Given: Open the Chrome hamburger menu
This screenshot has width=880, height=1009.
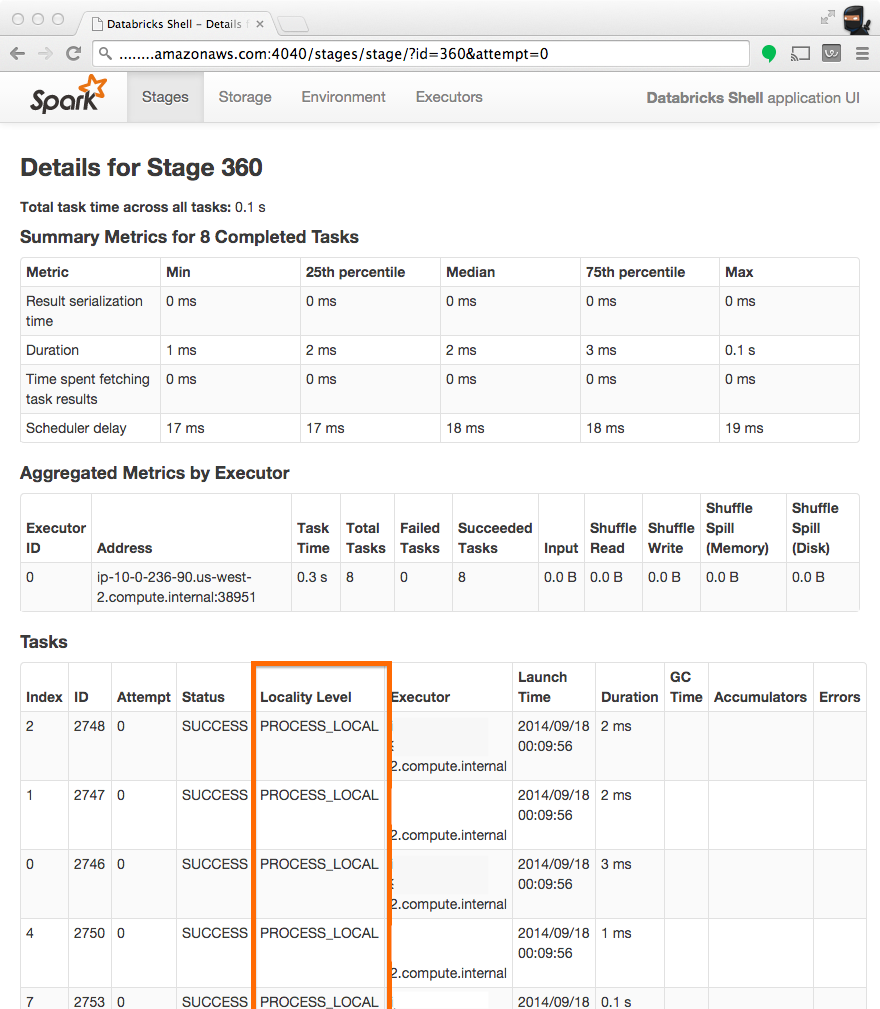Looking at the screenshot, I should [x=862, y=54].
